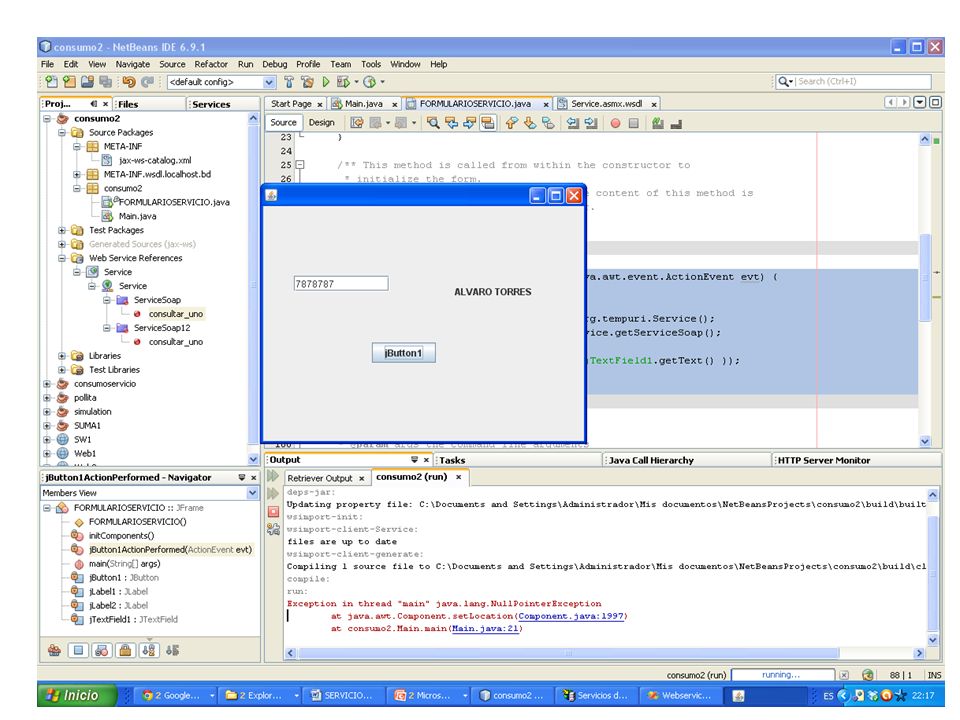Image resolution: width=960 pixels, height=720 pixels.
Task: Click the Uncomment icon in editor toolbar
Action: (x=676, y=123)
